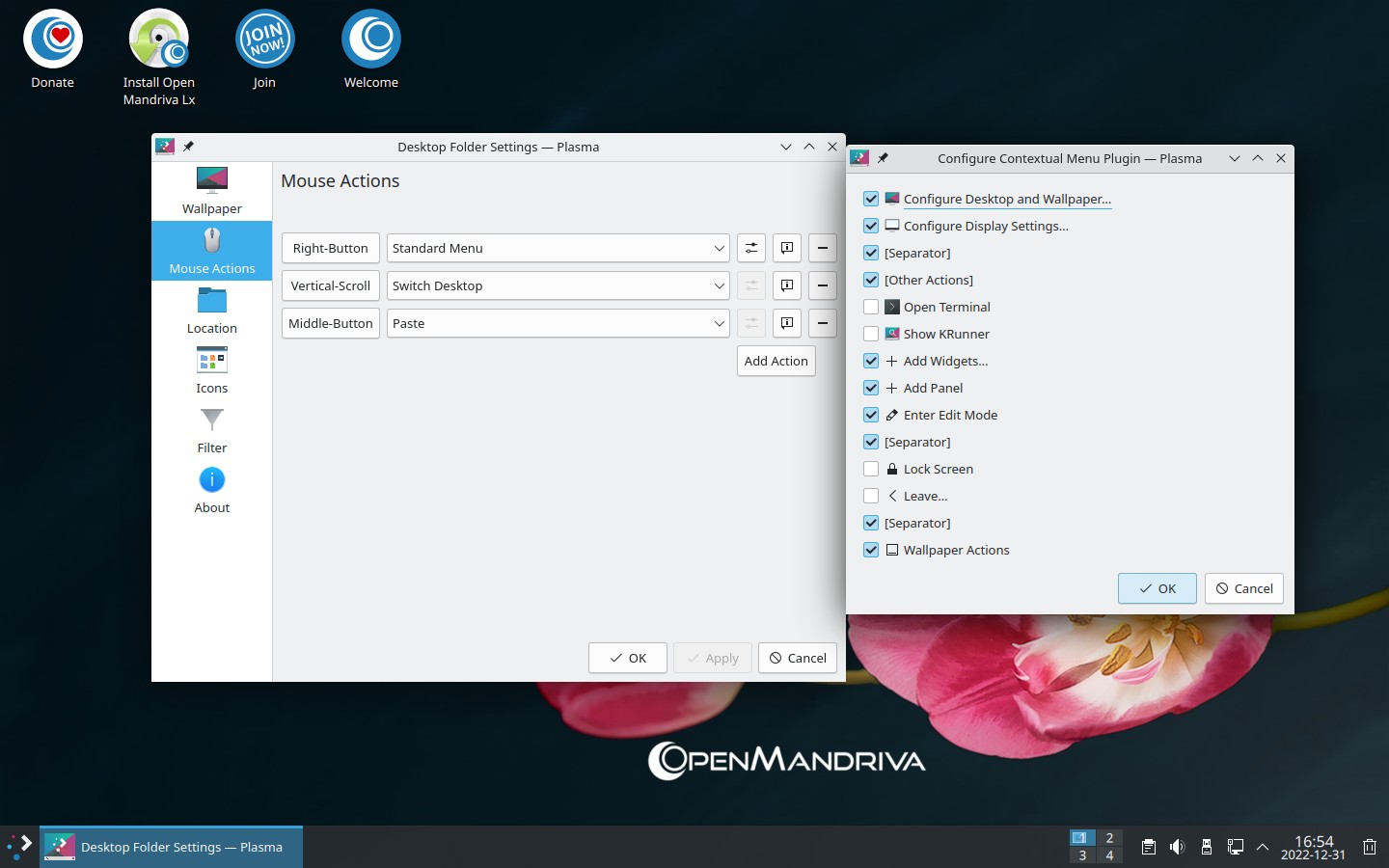Viewport: 1389px width, 868px height.
Task: Enable the Leave checkbox
Action: (871, 496)
